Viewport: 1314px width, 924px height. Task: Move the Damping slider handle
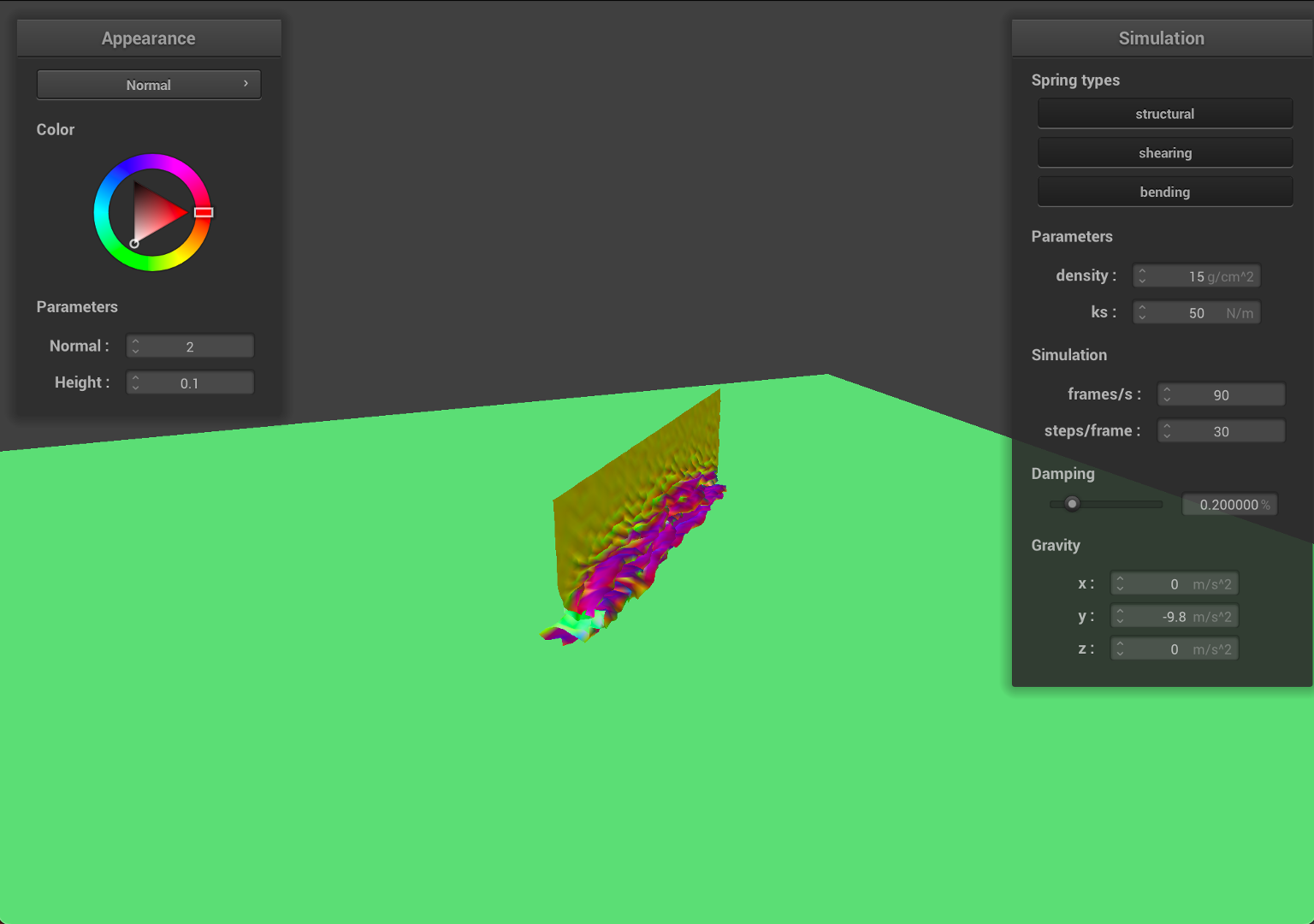tap(1072, 504)
